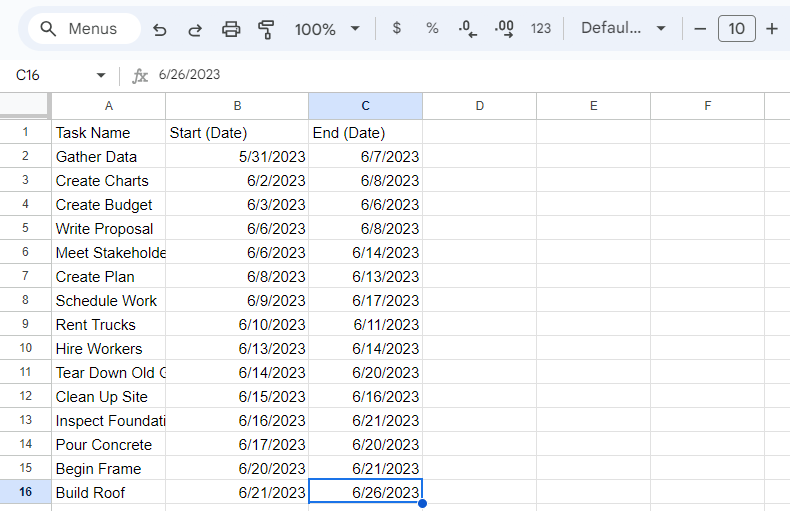Click the Redo arrow icon

pos(195,29)
